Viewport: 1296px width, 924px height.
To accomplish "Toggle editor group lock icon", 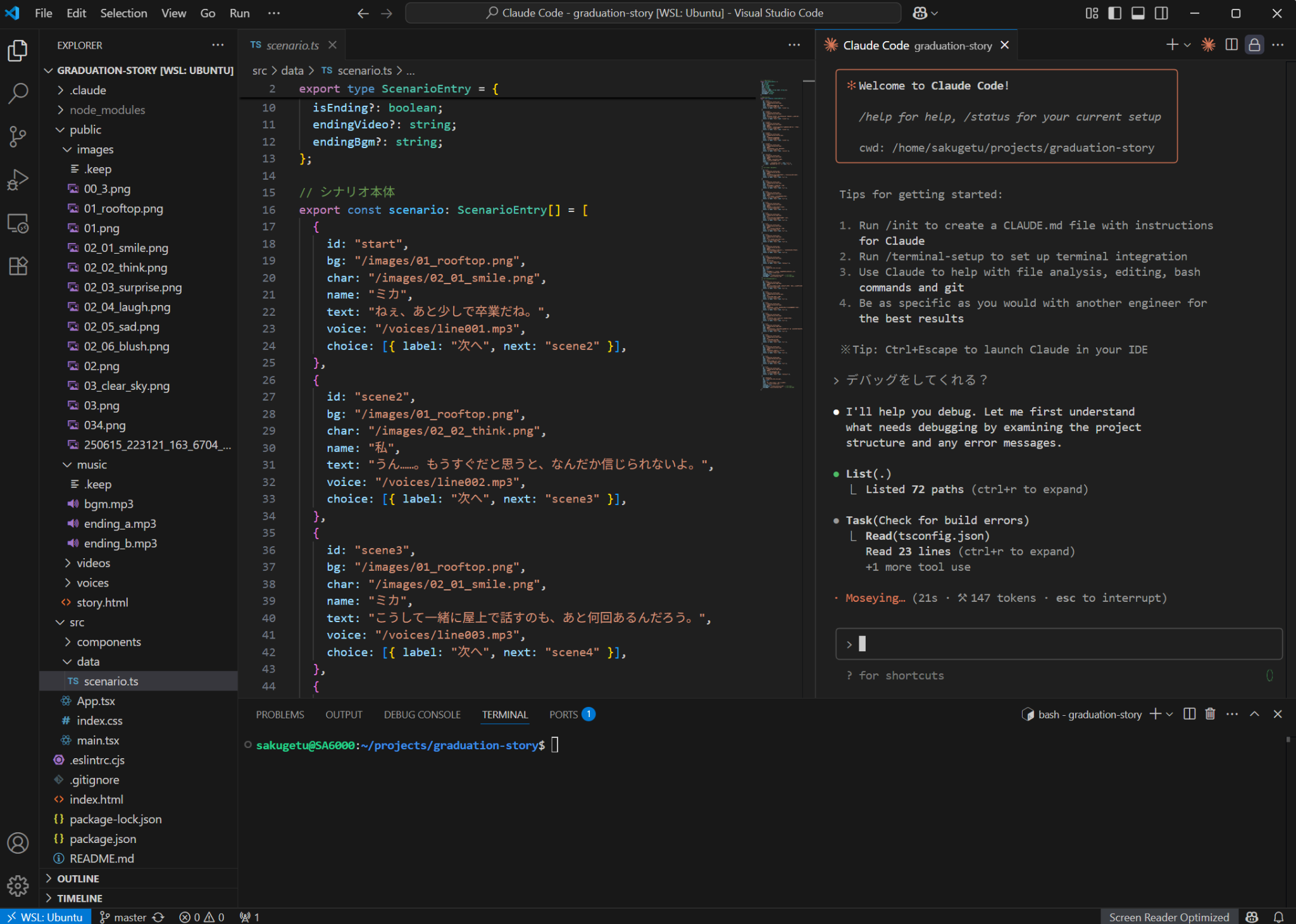I will (1254, 45).
